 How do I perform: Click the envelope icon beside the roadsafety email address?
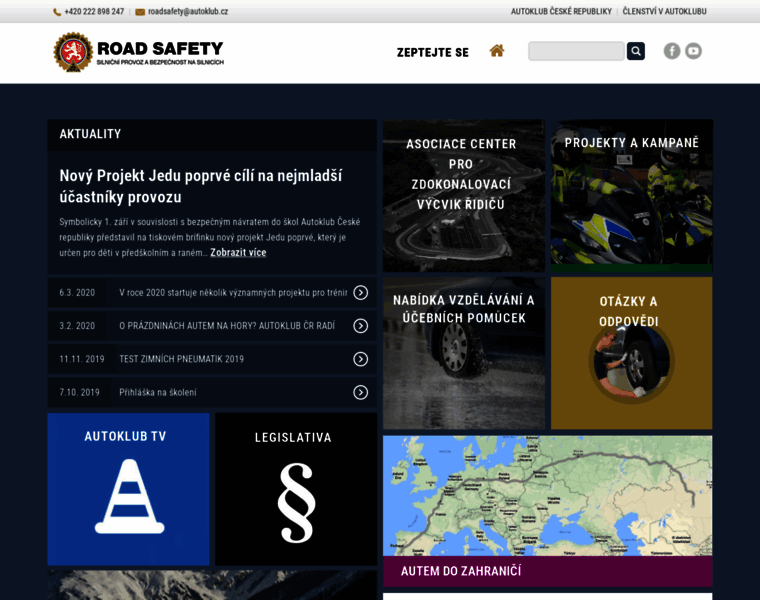click(x=140, y=12)
